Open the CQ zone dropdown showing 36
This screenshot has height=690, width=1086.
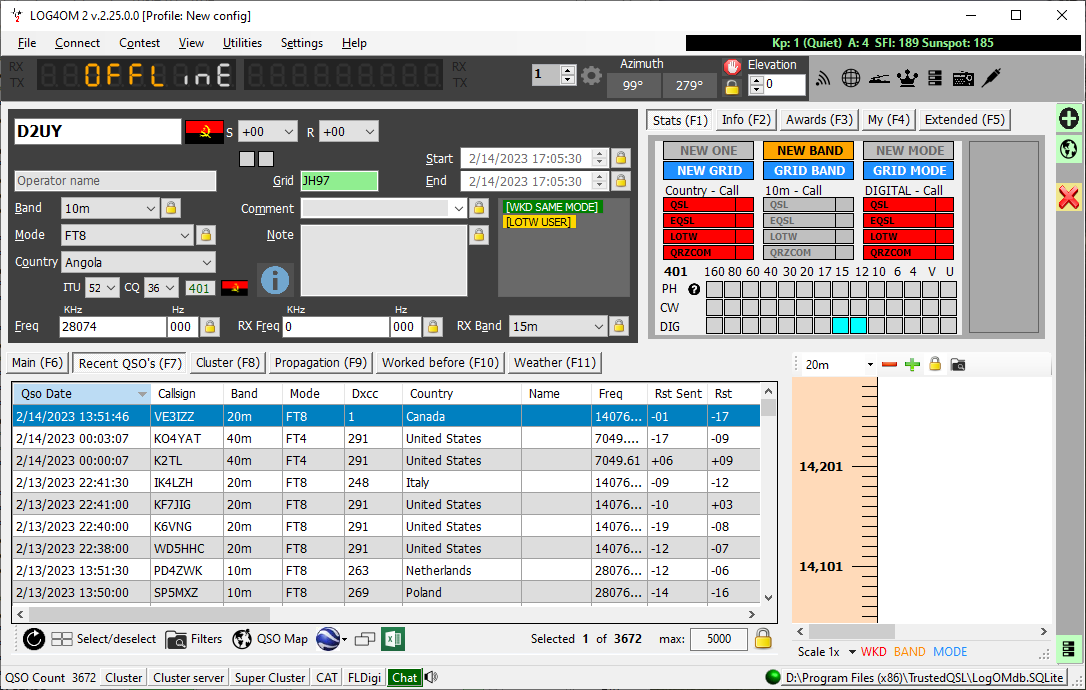pos(161,288)
